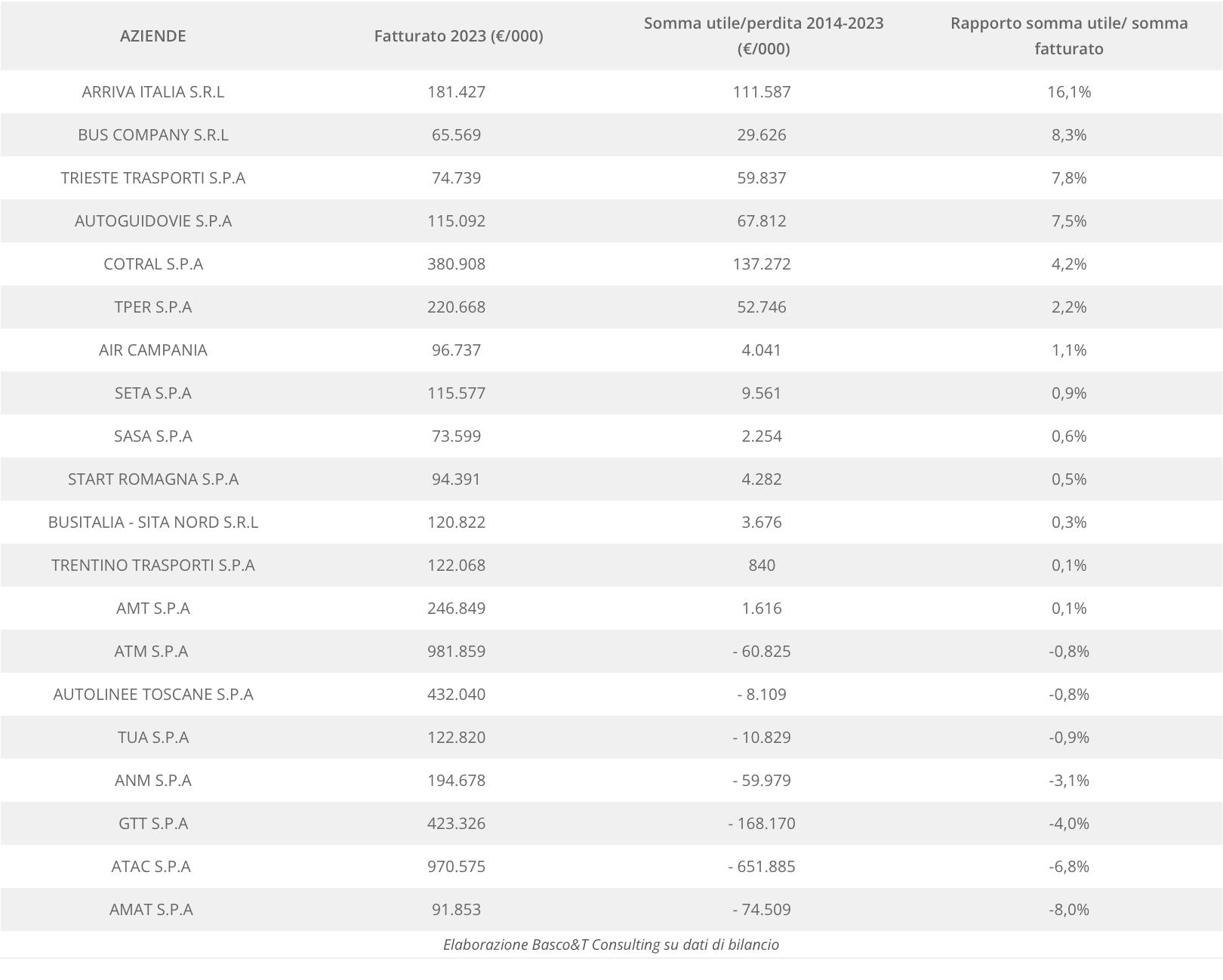The height and width of the screenshot is (980, 1223).
Task: Select the ARRIVA ITALIA S.R.L company name
Action: click(152, 91)
